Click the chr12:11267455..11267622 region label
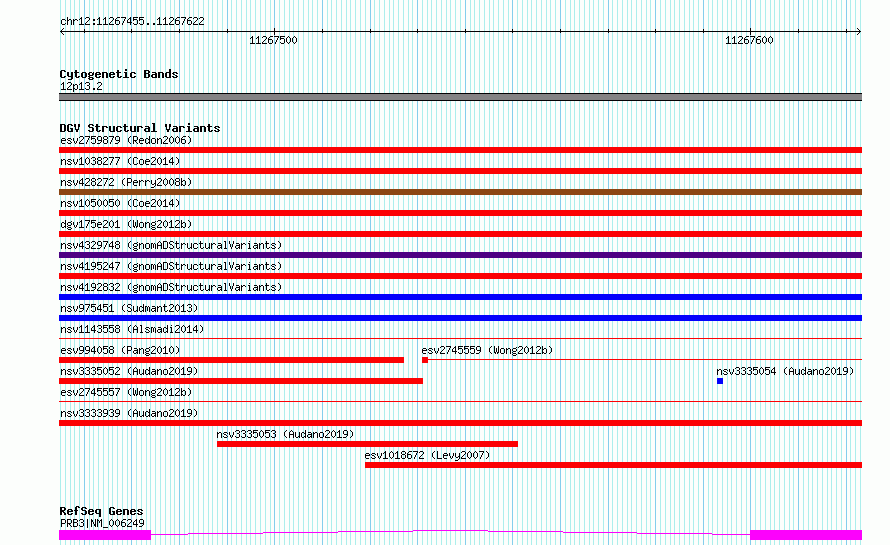890x545 pixels. coord(132,22)
